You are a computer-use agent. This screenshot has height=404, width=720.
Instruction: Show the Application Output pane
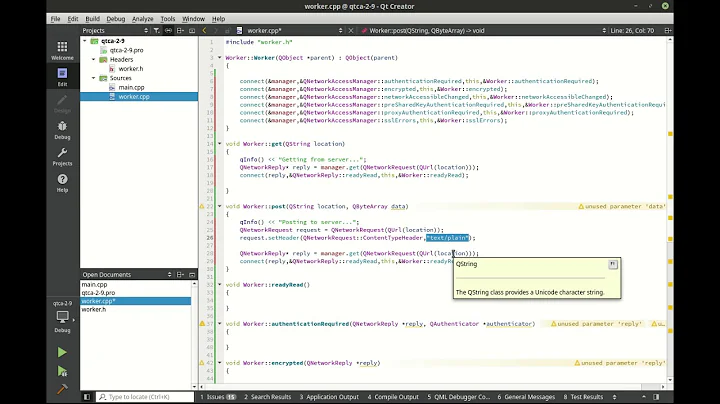(x=329, y=397)
